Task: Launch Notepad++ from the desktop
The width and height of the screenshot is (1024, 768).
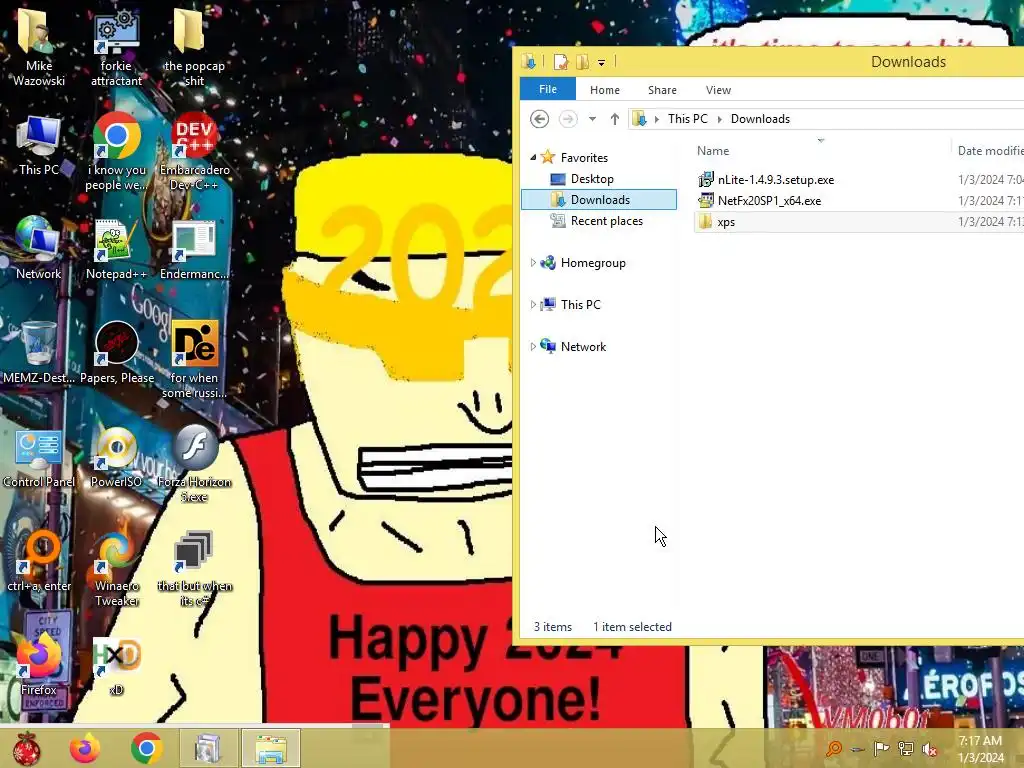Action: [116, 248]
